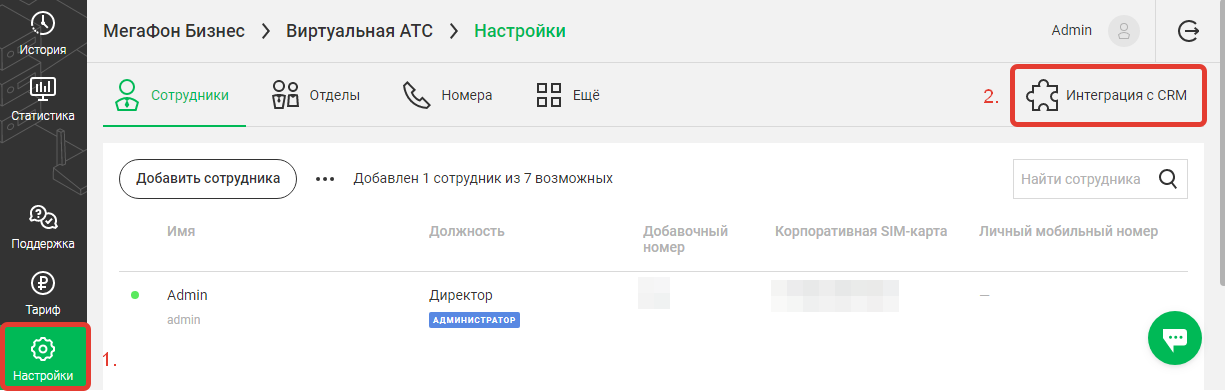1225x391 pixels.
Task: Click the Добавить сотрудника button
Action: click(x=208, y=179)
